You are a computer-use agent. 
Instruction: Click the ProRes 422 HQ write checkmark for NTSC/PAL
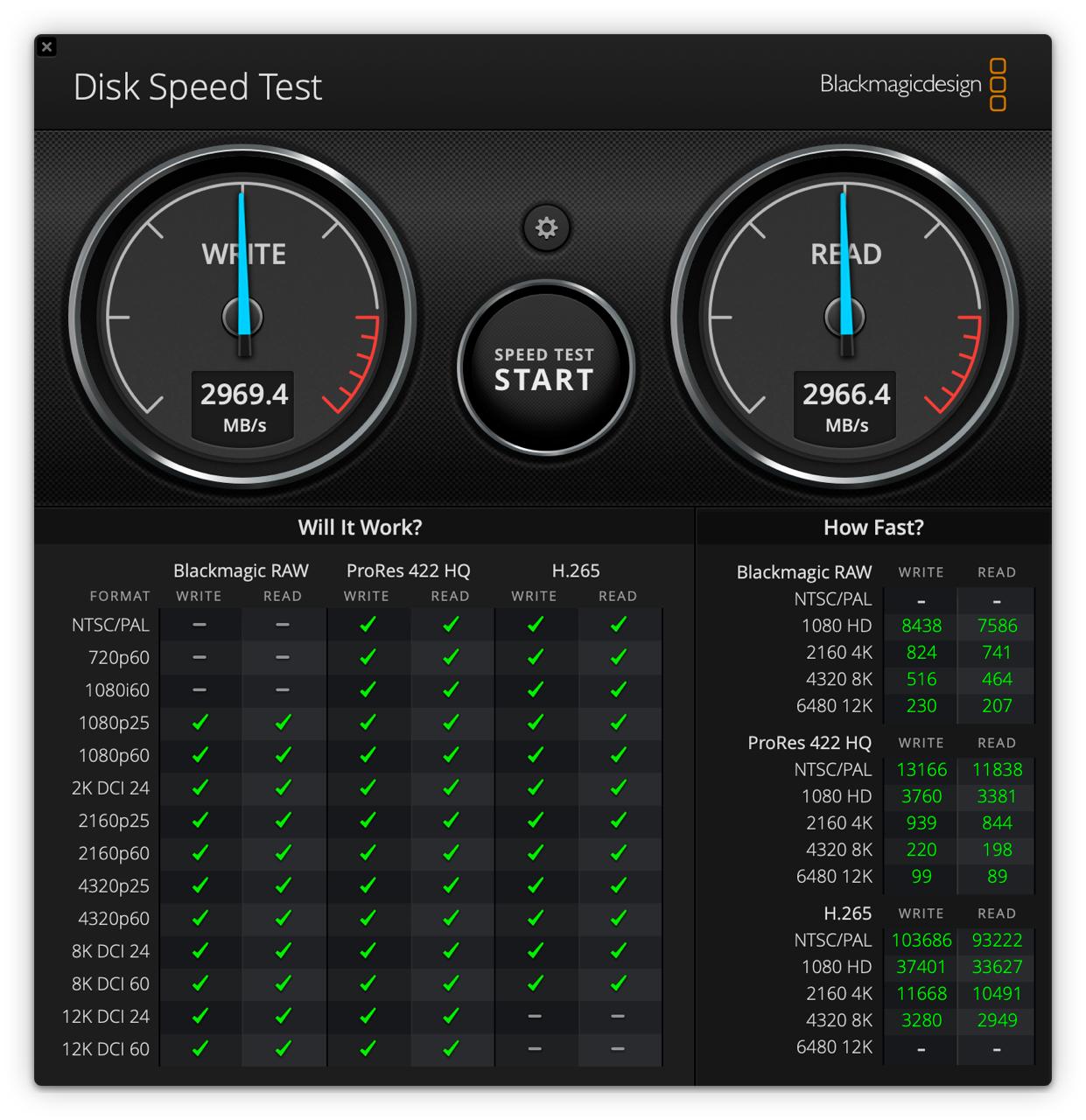pyautogui.click(x=368, y=624)
